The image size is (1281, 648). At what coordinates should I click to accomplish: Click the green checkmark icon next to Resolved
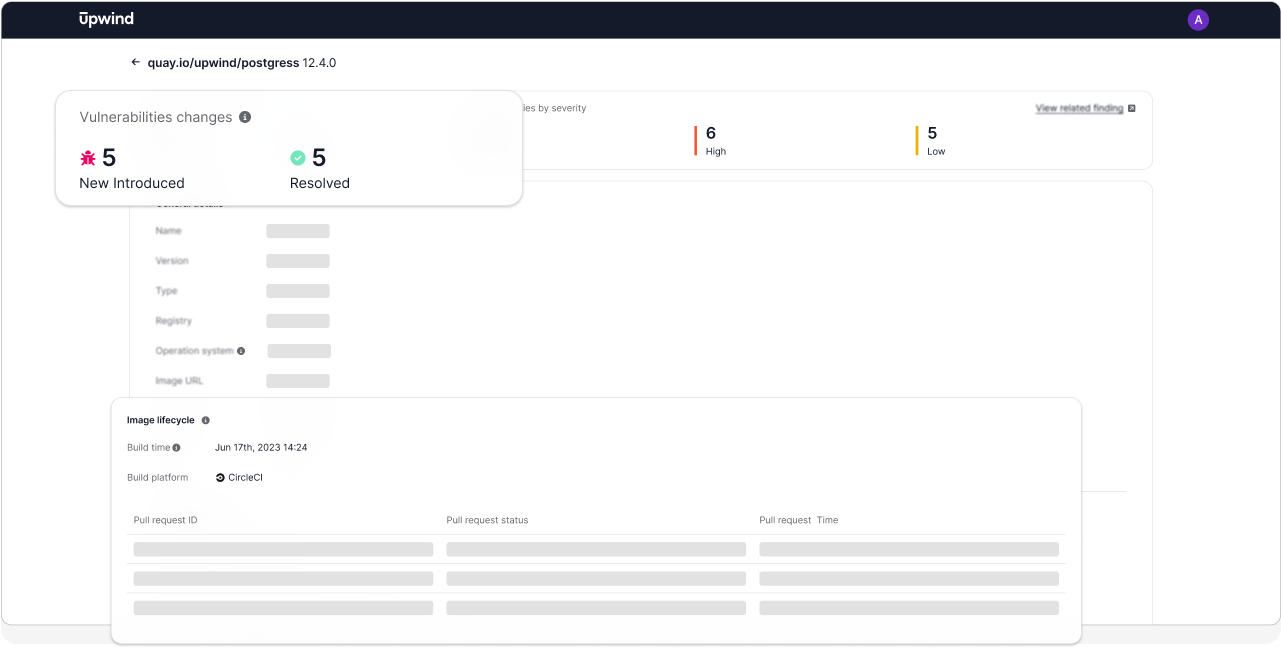click(297, 157)
